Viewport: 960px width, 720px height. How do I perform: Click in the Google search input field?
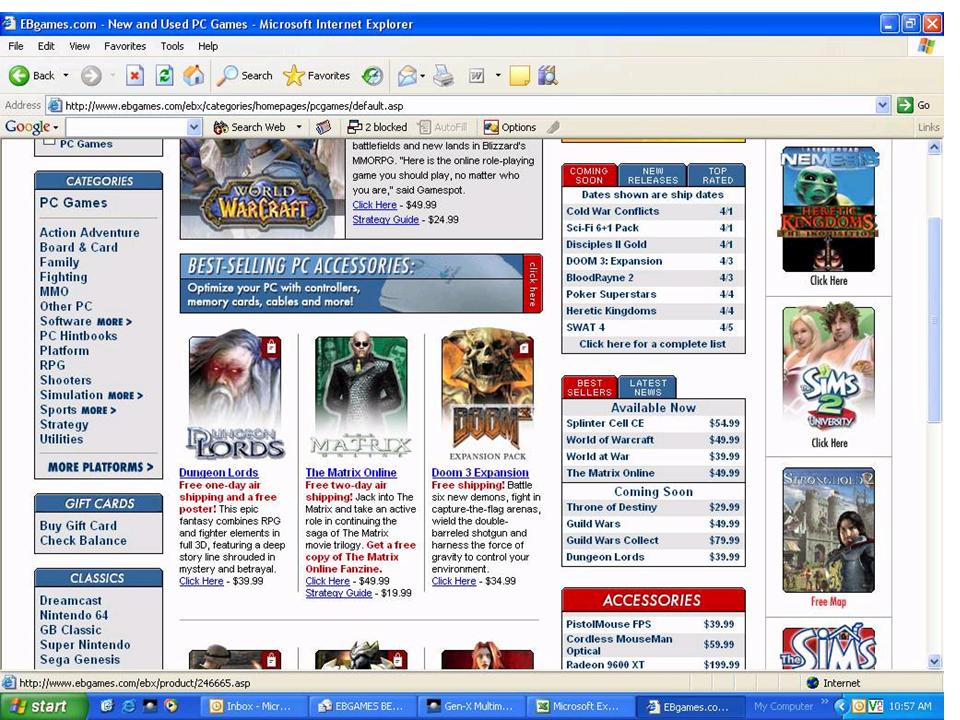click(127, 127)
